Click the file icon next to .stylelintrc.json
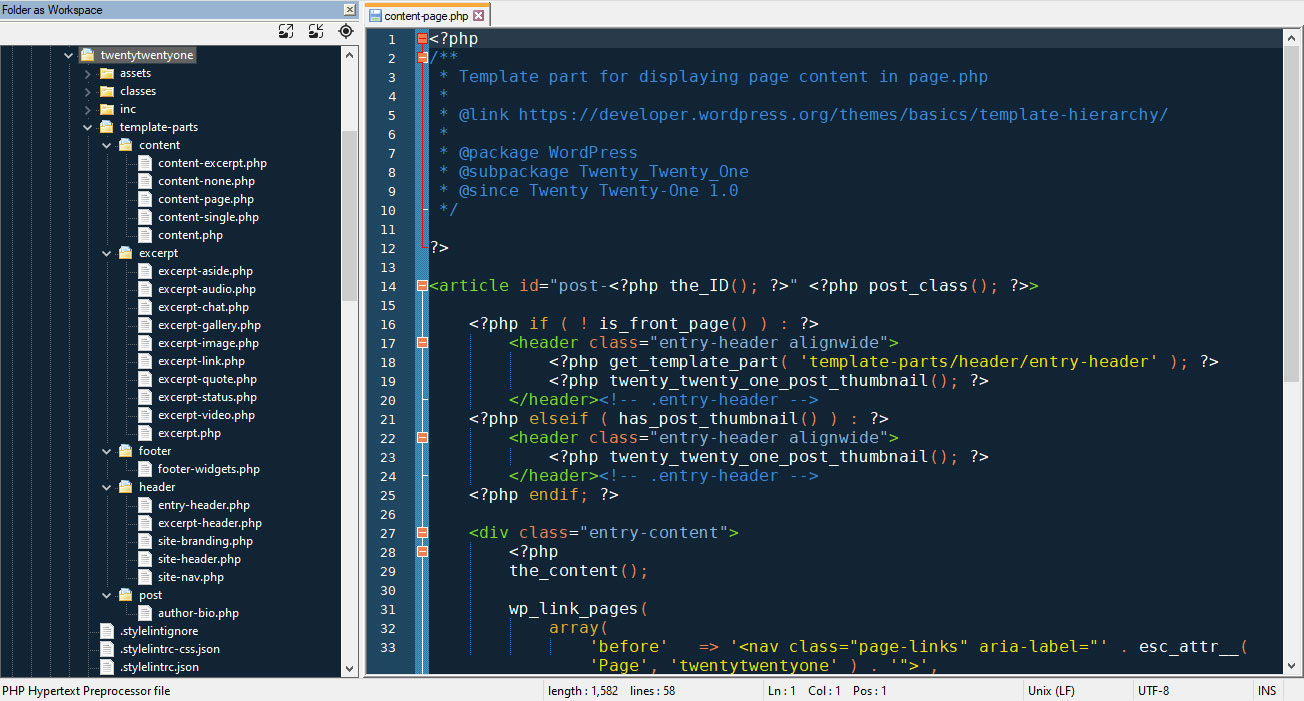This screenshot has height=701, width=1304. coord(106,666)
